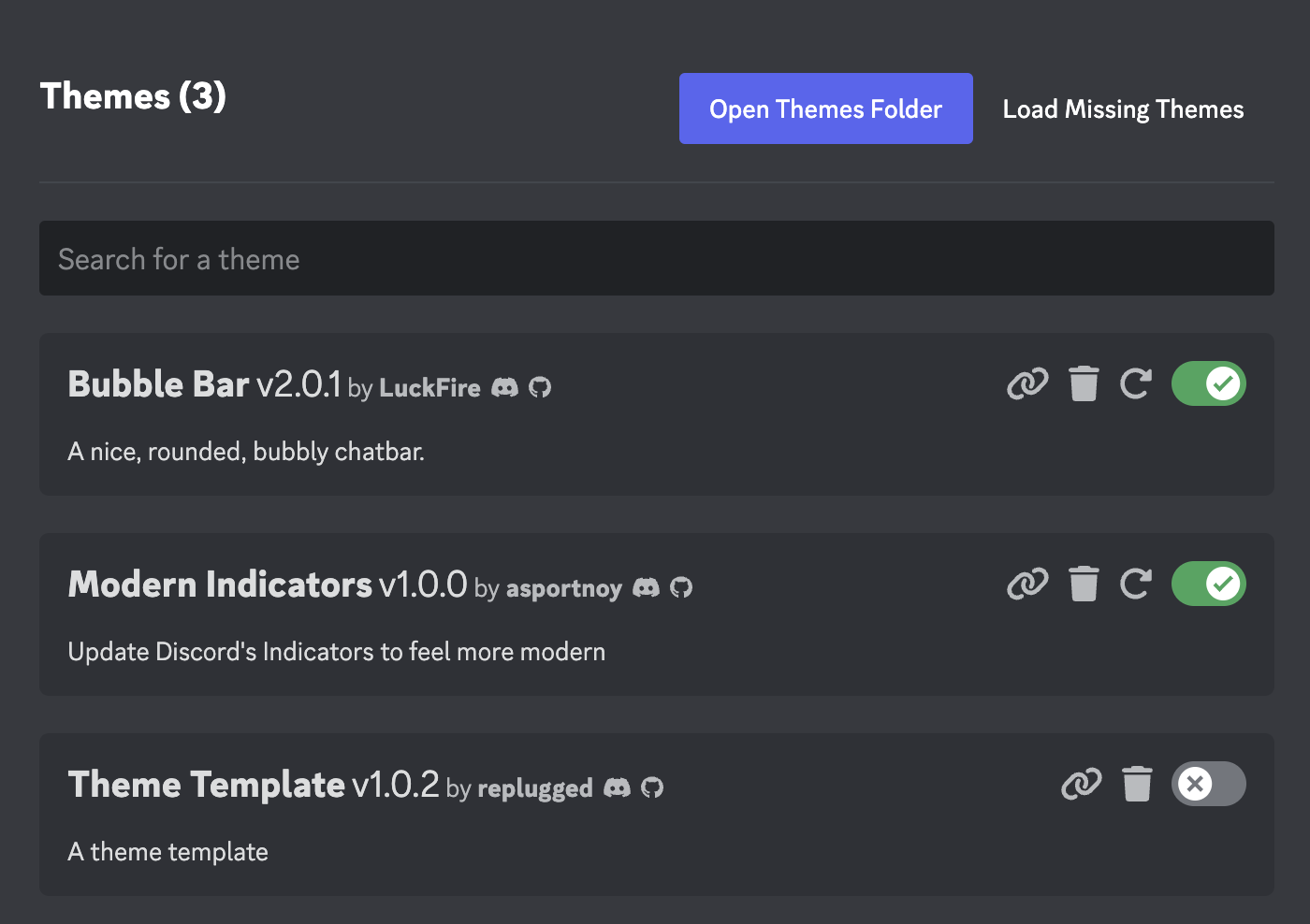
Task: Copy the Theme Template link
Action: click(x=1083, y=784)
